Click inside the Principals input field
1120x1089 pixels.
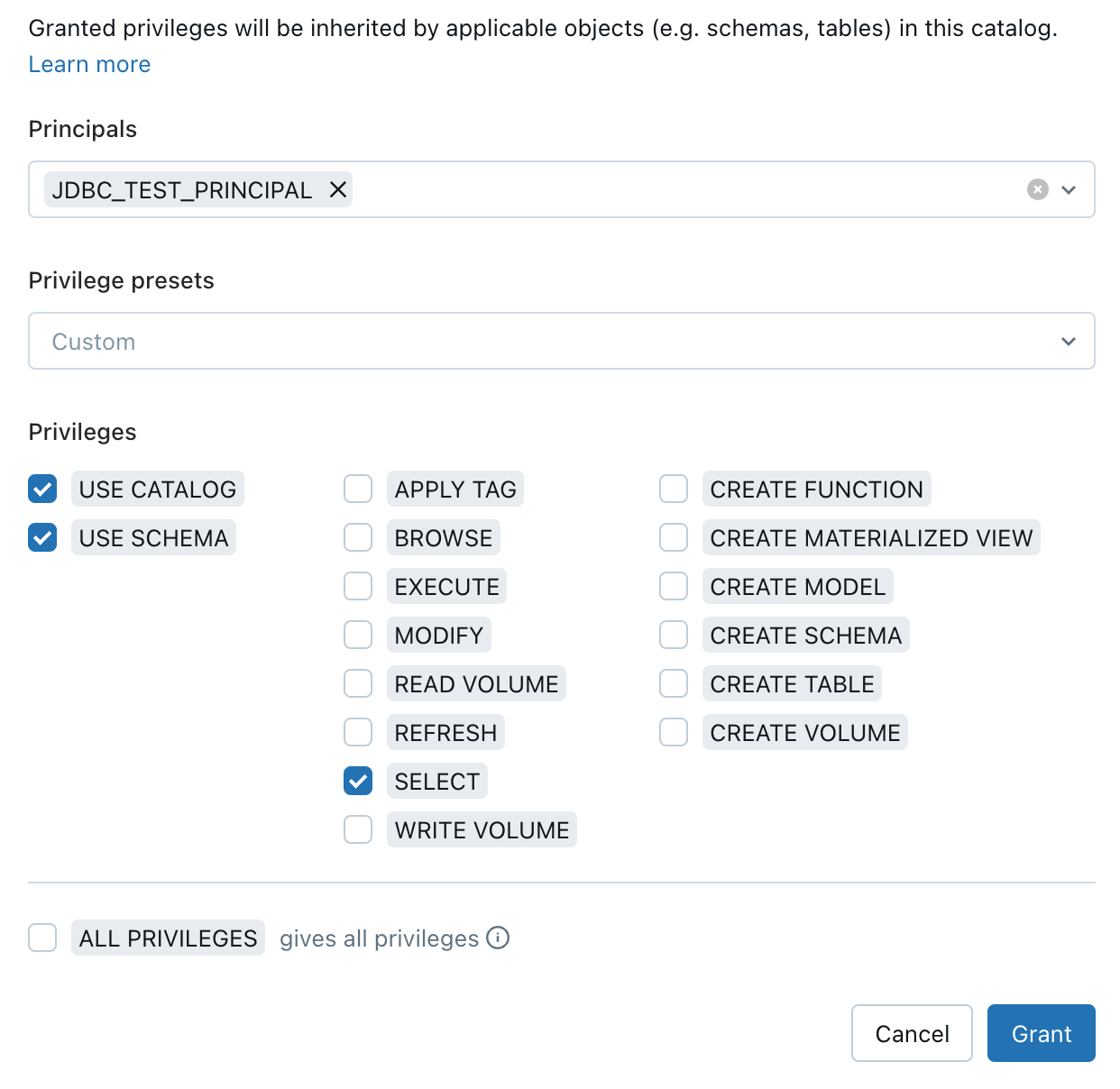click(x=685, y=189)
